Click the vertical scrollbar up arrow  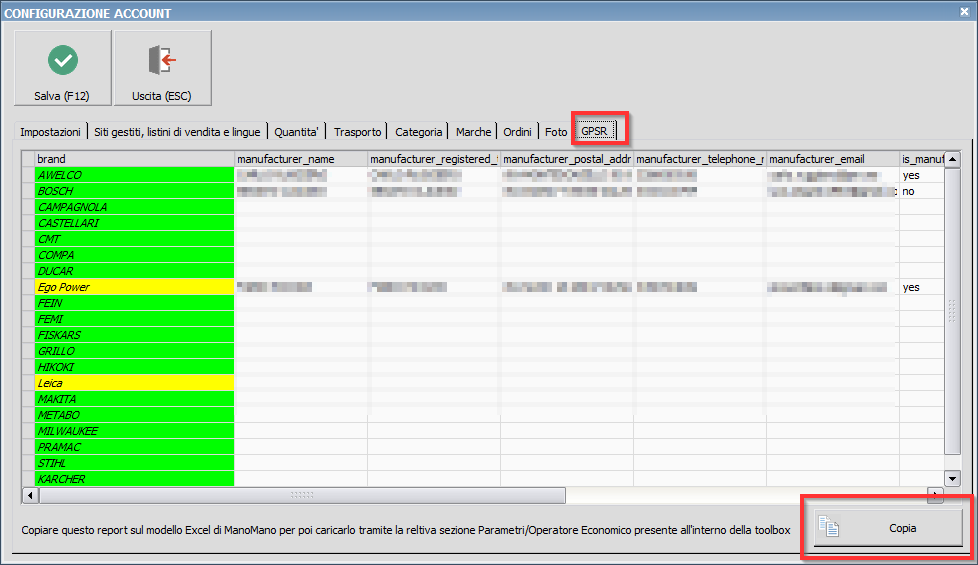pos(952,159)
